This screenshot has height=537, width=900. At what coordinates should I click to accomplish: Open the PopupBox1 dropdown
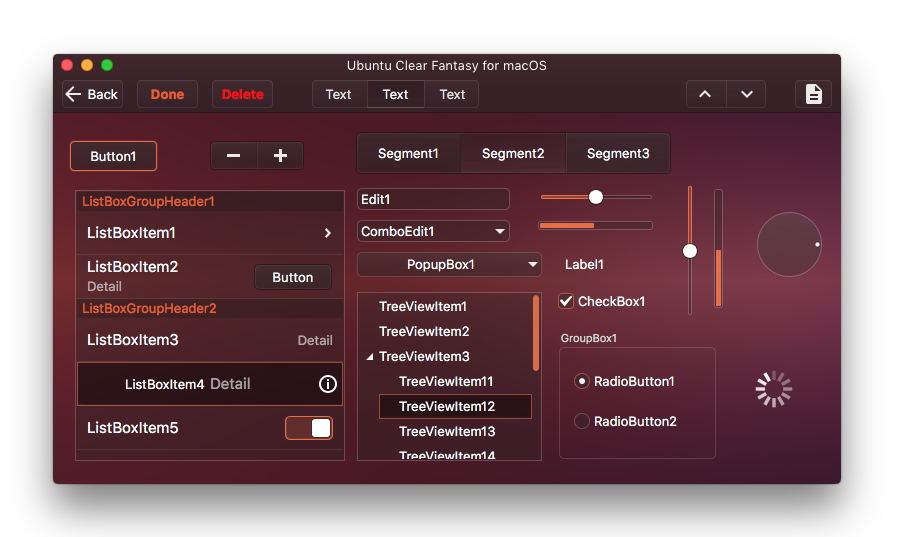point(449,264)
